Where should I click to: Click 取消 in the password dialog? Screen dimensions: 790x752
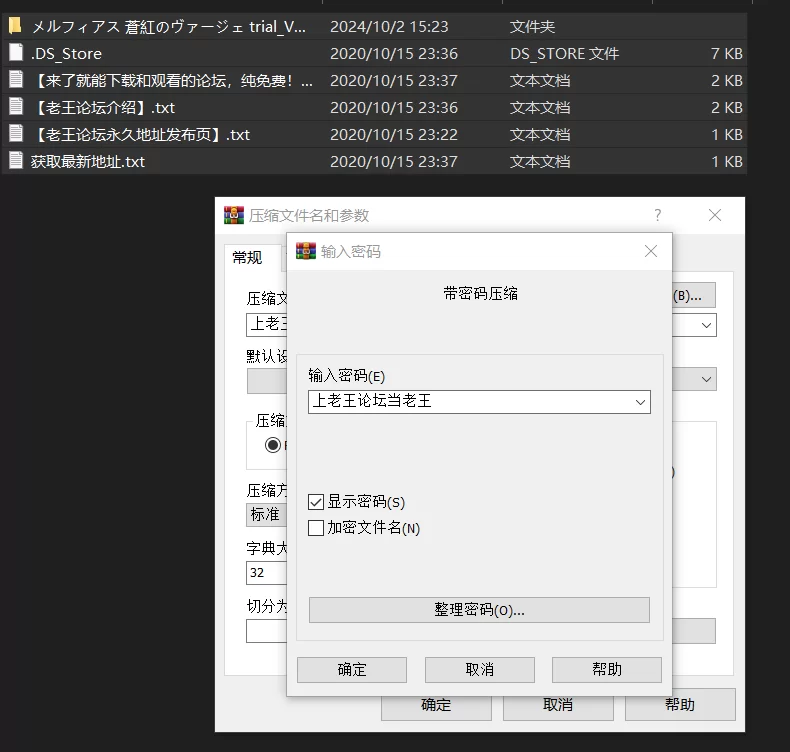click(479, 670)
